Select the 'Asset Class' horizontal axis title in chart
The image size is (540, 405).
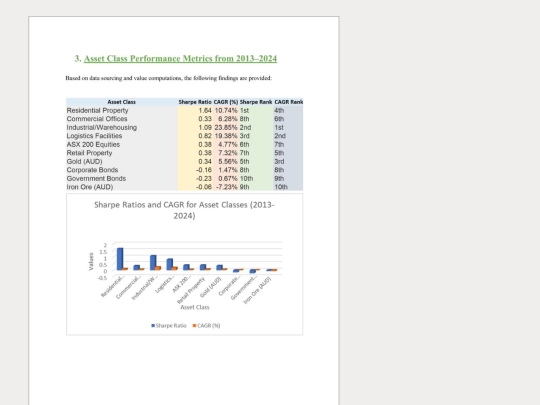[x=195, y=307]
